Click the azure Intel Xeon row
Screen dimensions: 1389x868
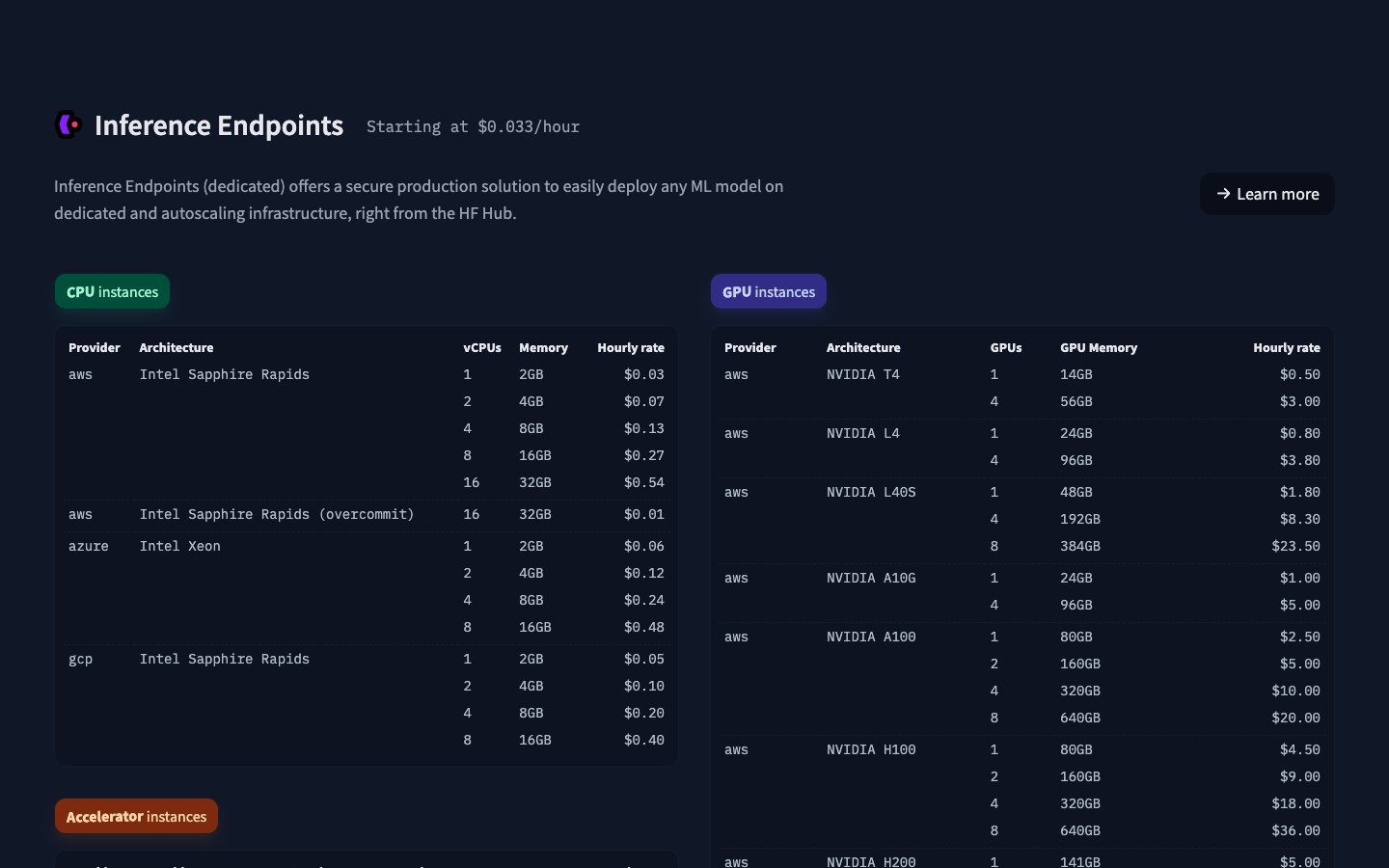(x=179, y=546)
